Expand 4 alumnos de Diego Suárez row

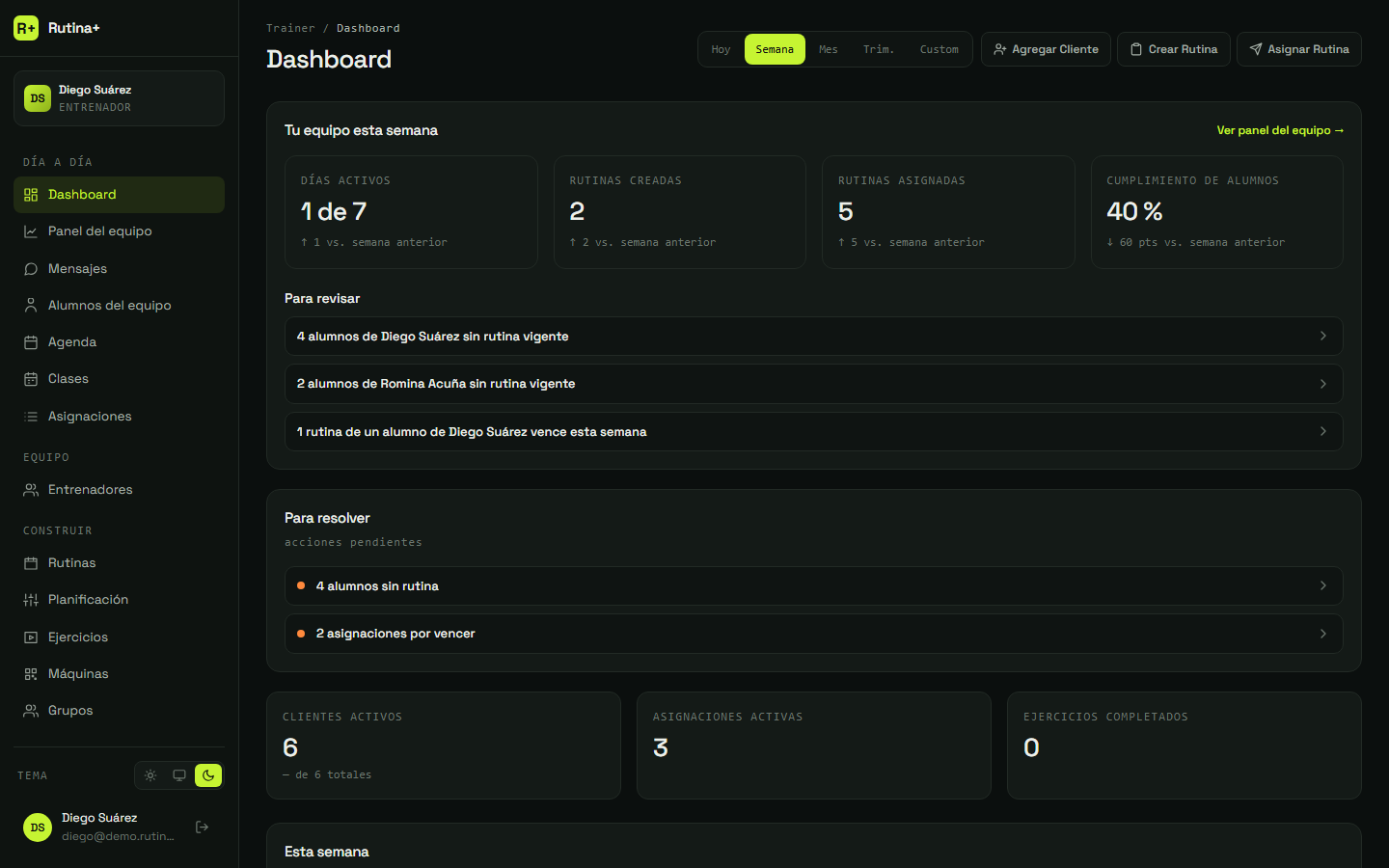point(814,337)
